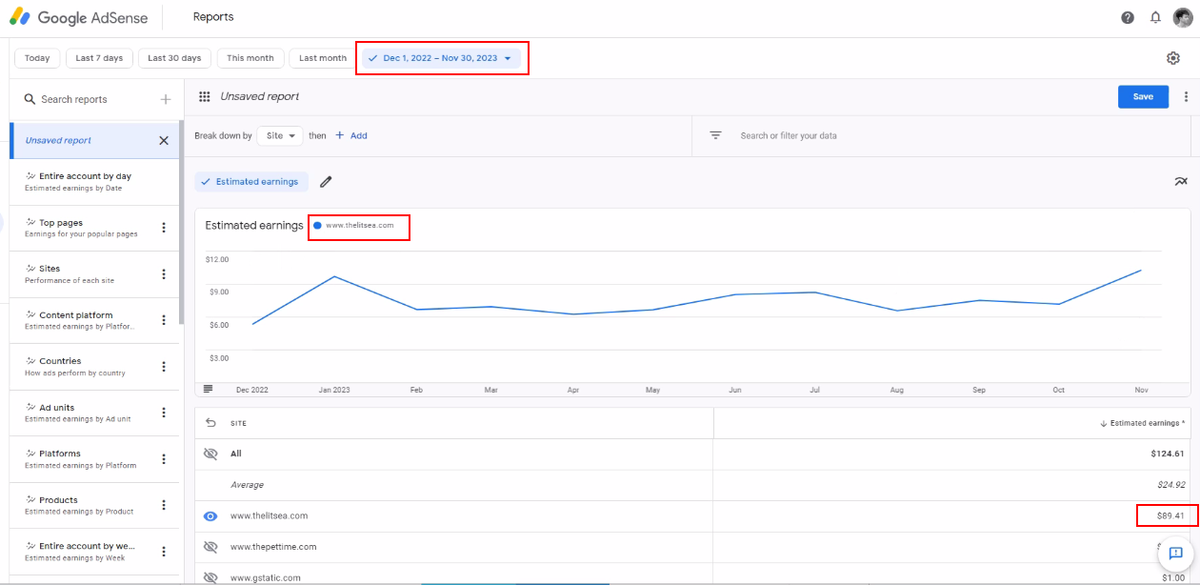Click the Google AdSense logo
1200x585 pixels.
pyautogui.click(x=77, y=17)
